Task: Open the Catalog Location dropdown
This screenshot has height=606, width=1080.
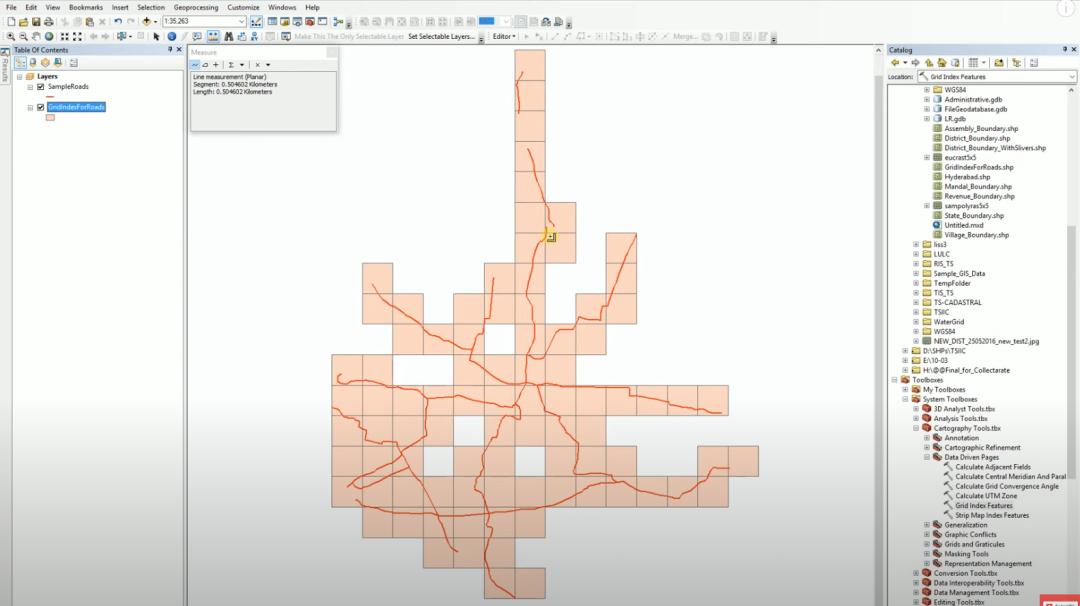Action: pyautogui.click(x=1072, y=77)
